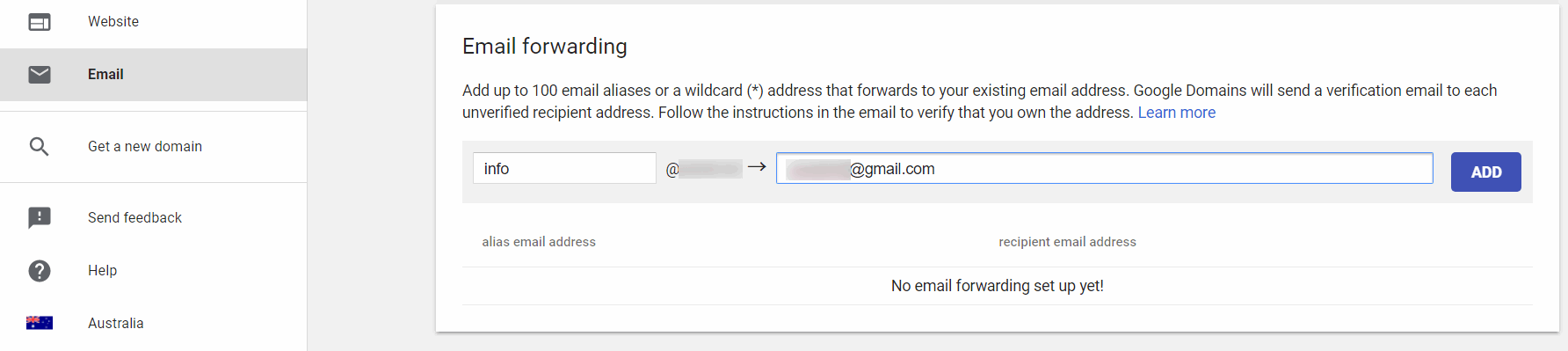This screenshot has width=1568, height=351.
Task: Go to the Help page
Action: tap(154, 271)
